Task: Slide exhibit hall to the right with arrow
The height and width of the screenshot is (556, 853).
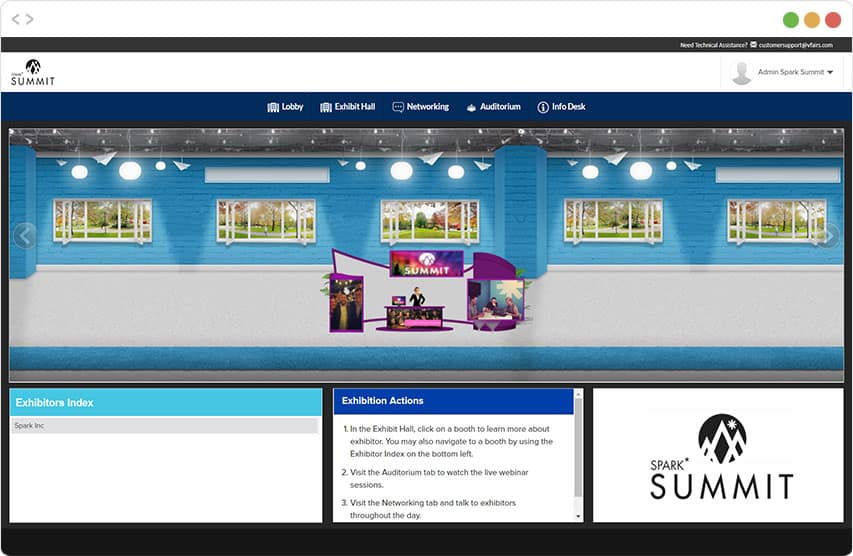Action: point(829,236)
